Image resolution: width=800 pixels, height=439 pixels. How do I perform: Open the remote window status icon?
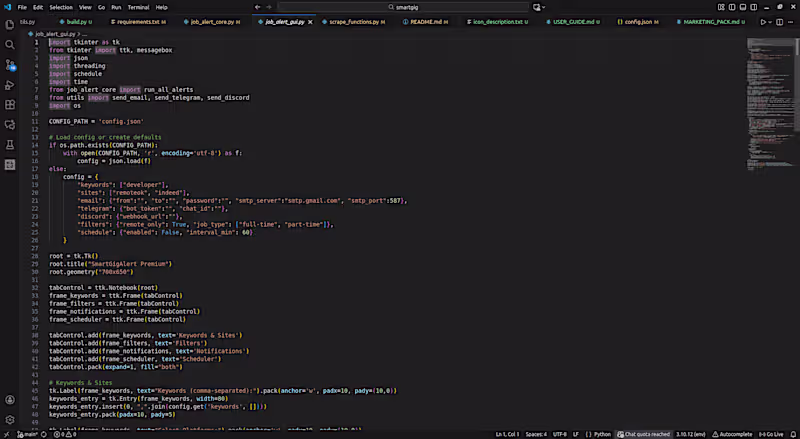point(6,434)
